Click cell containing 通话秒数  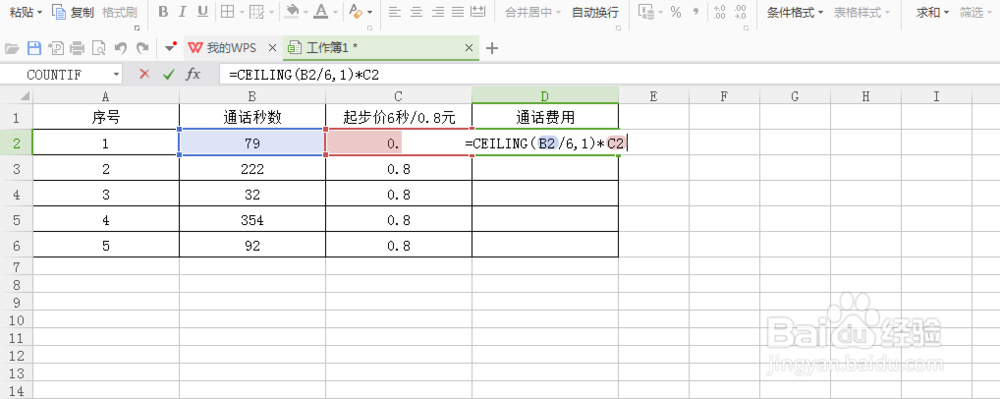point(253,117)
